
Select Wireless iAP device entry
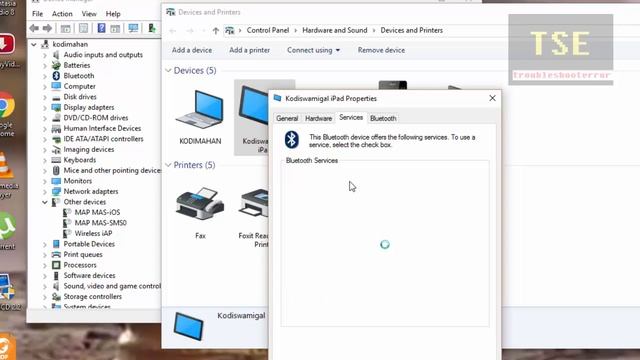(93, 233)
